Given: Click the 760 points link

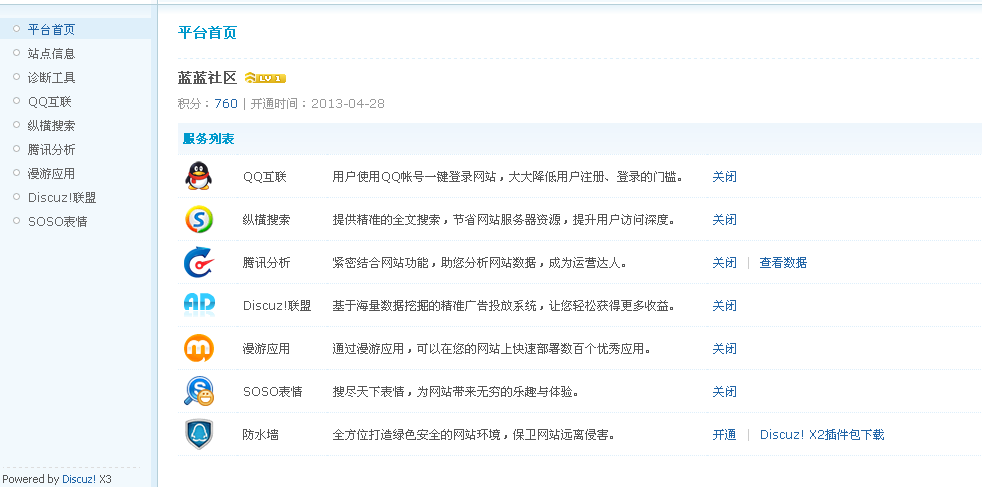Looking at the screenshot, I should [x=226, y=103].
